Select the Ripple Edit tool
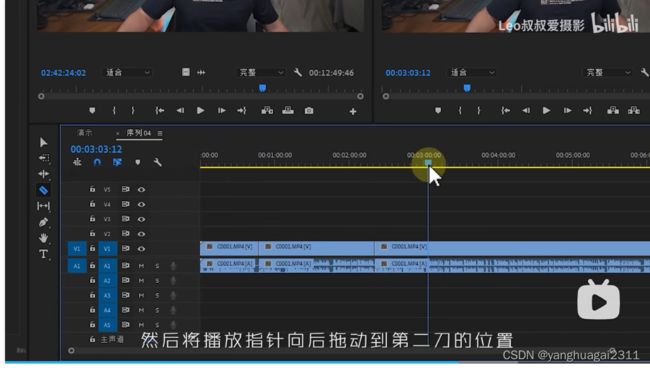Image resolution: width=650 pixels, height=368 pixels. tap(44, 174)
